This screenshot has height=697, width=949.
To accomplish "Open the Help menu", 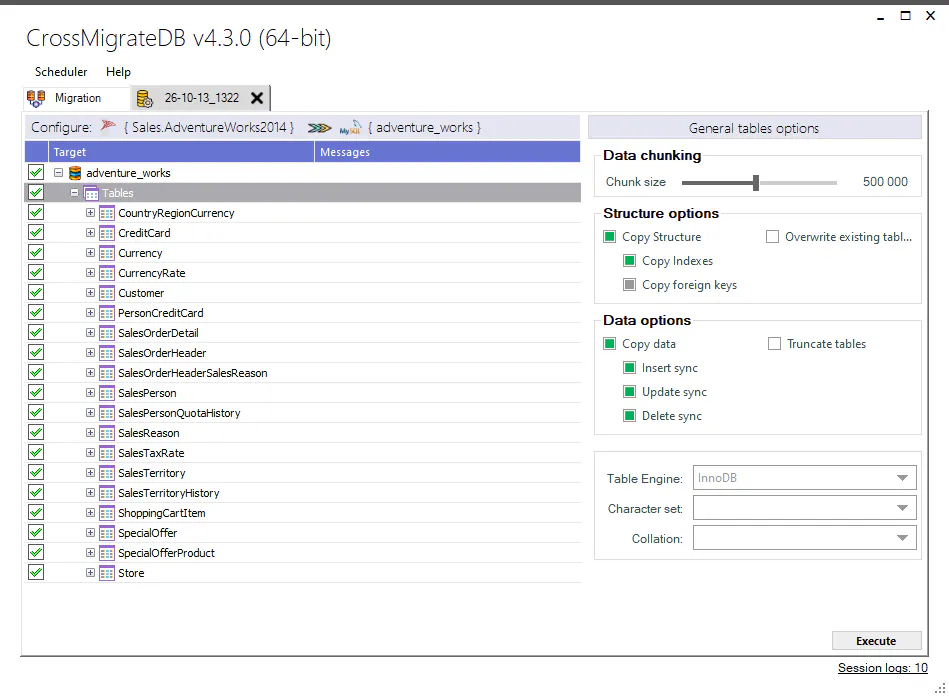I will tap(118, 72).
